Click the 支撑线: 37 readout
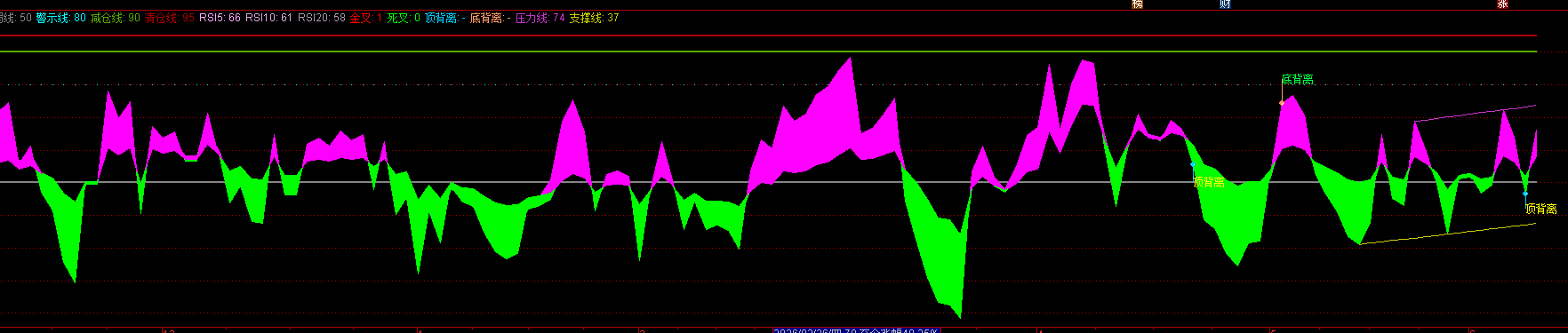 pyautogui.click(x=595, y=18)
